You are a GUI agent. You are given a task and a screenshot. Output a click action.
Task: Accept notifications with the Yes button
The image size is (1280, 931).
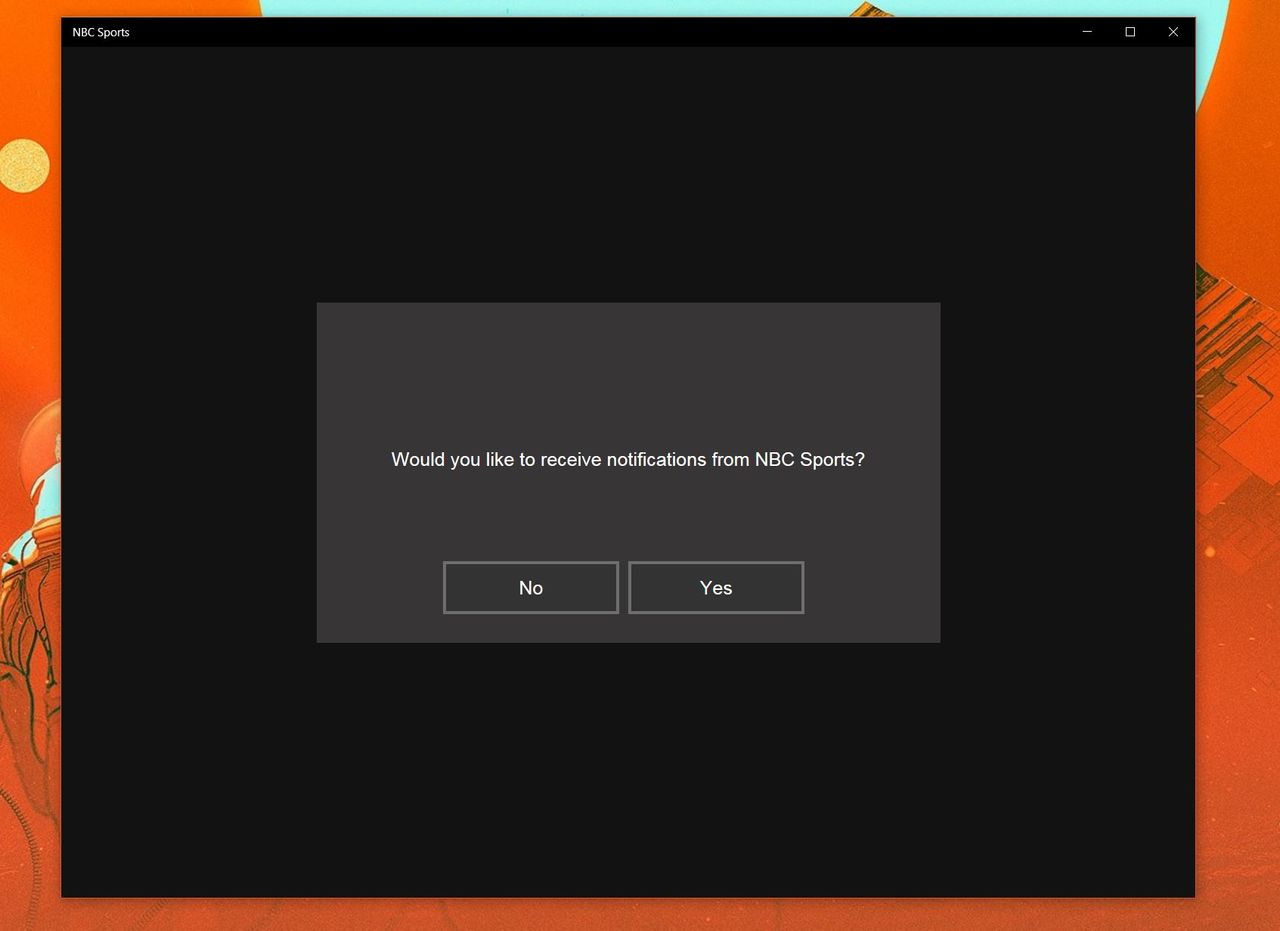point(716,587)
